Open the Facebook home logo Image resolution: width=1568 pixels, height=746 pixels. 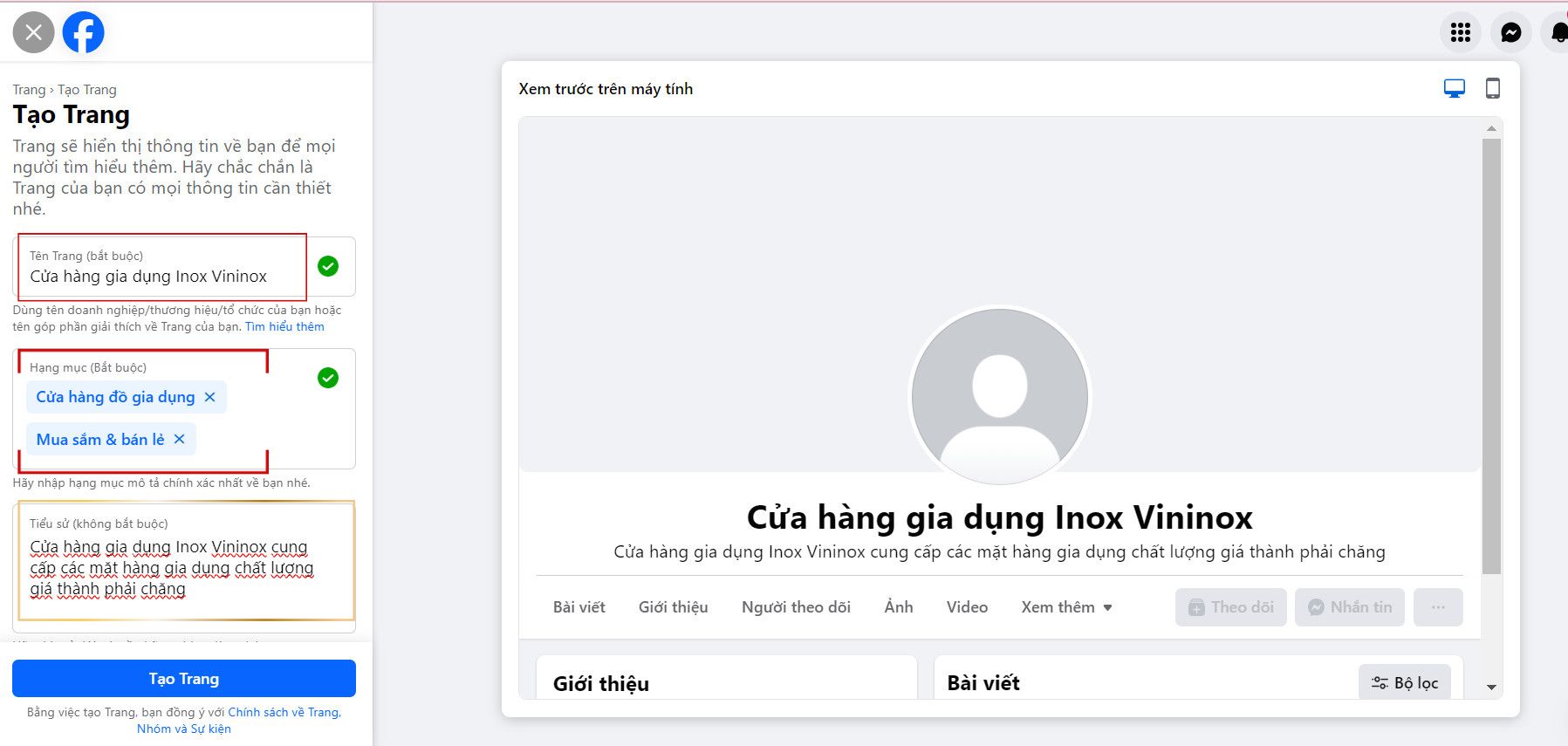click(84, 32)
